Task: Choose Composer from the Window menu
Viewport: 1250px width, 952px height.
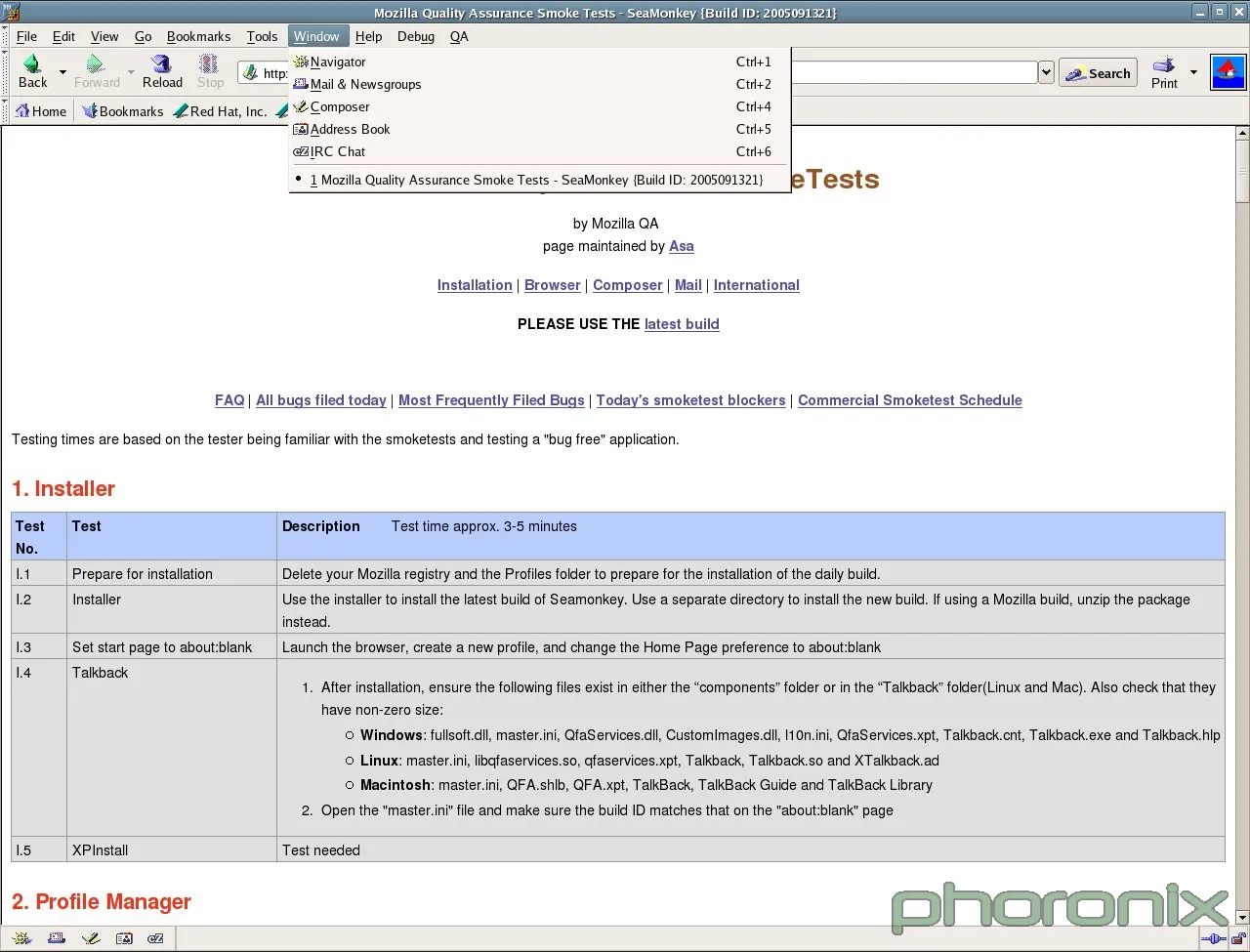Action: click(x=540, y=106)
